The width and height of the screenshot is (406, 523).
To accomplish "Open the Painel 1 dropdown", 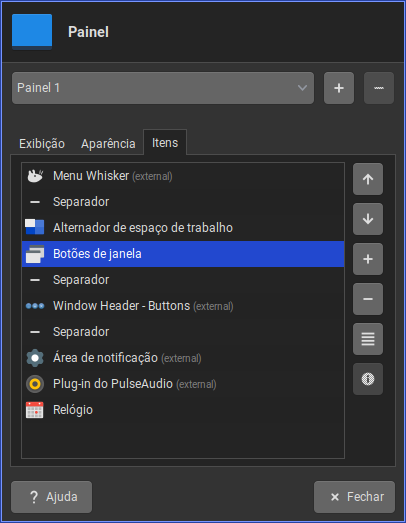I will pyautogui.click(x=163, y=88).
